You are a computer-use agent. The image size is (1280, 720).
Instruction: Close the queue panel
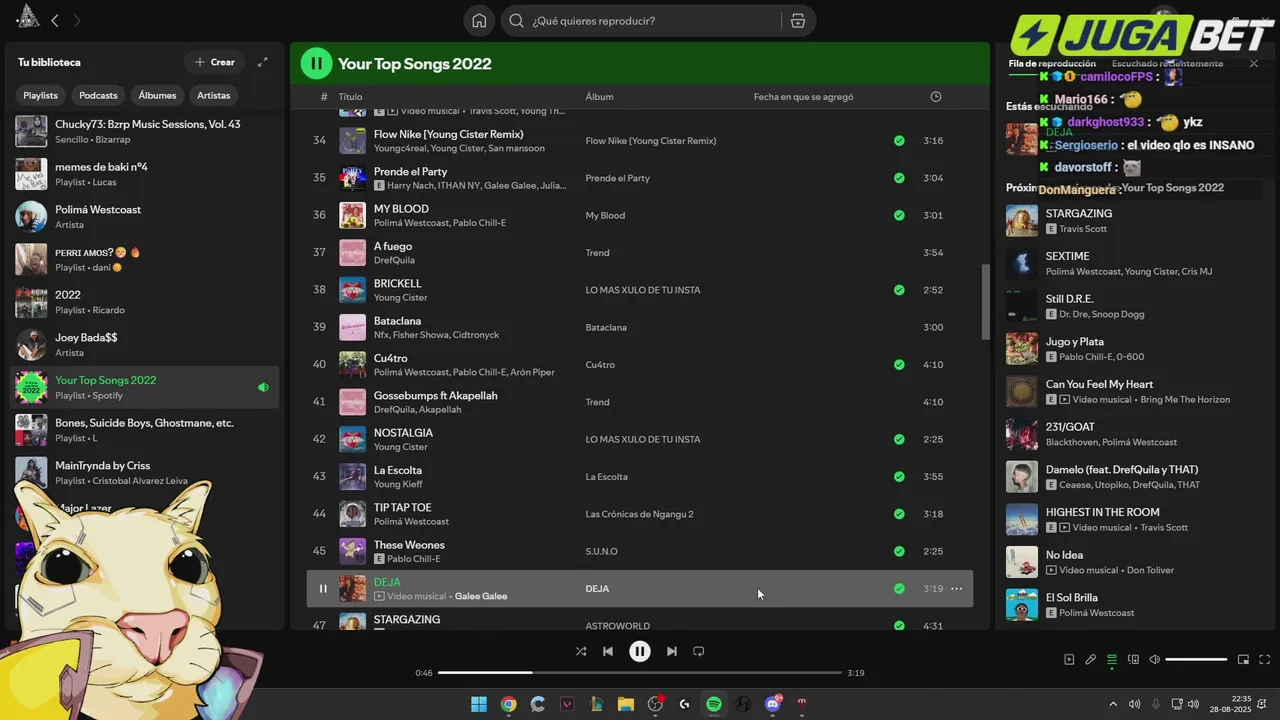pos(1254,63)
